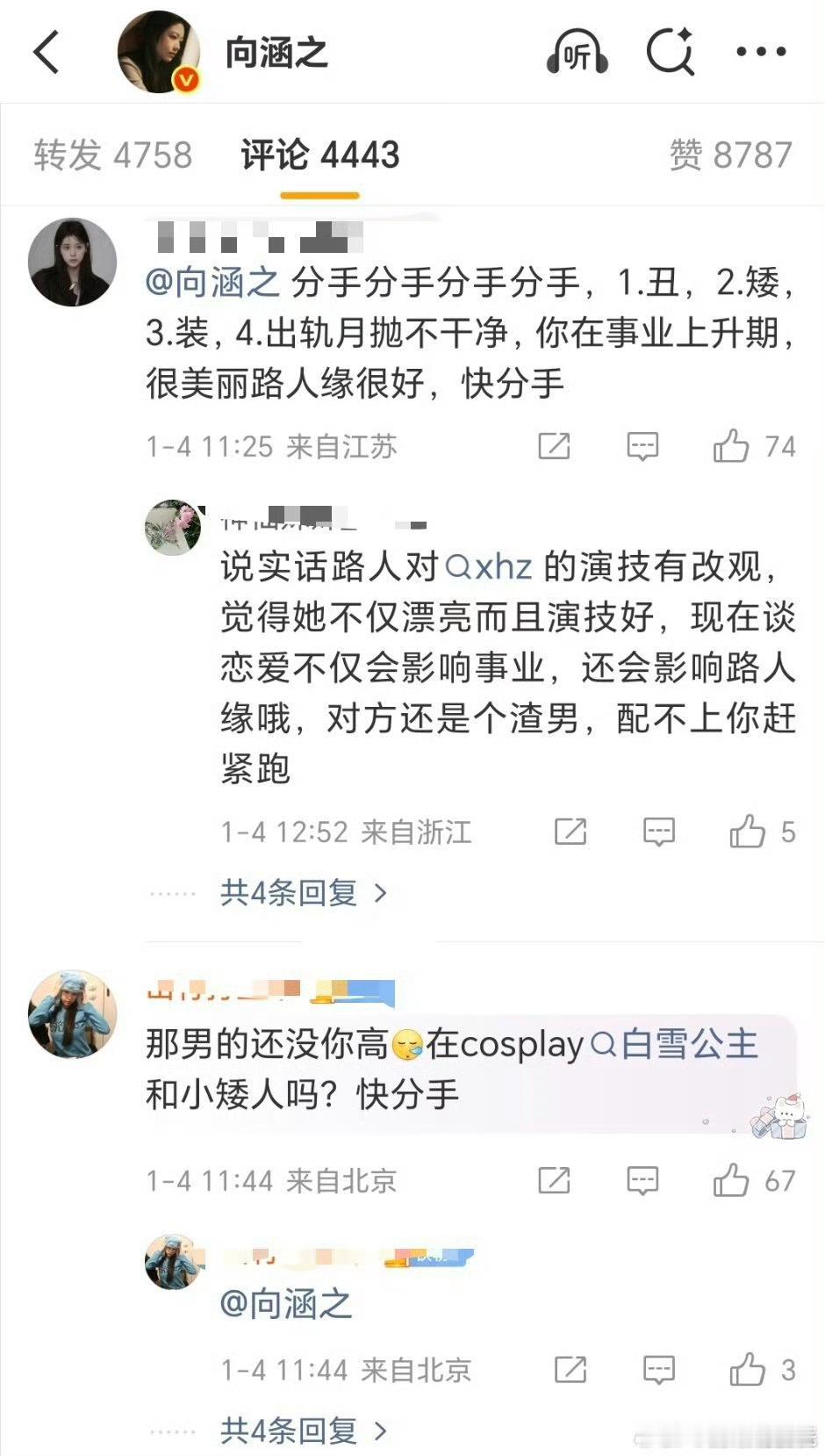Tap the back arrow icon
Image resolution: width=825 pixels, height=1456 pixels.
tap(47, 53)
